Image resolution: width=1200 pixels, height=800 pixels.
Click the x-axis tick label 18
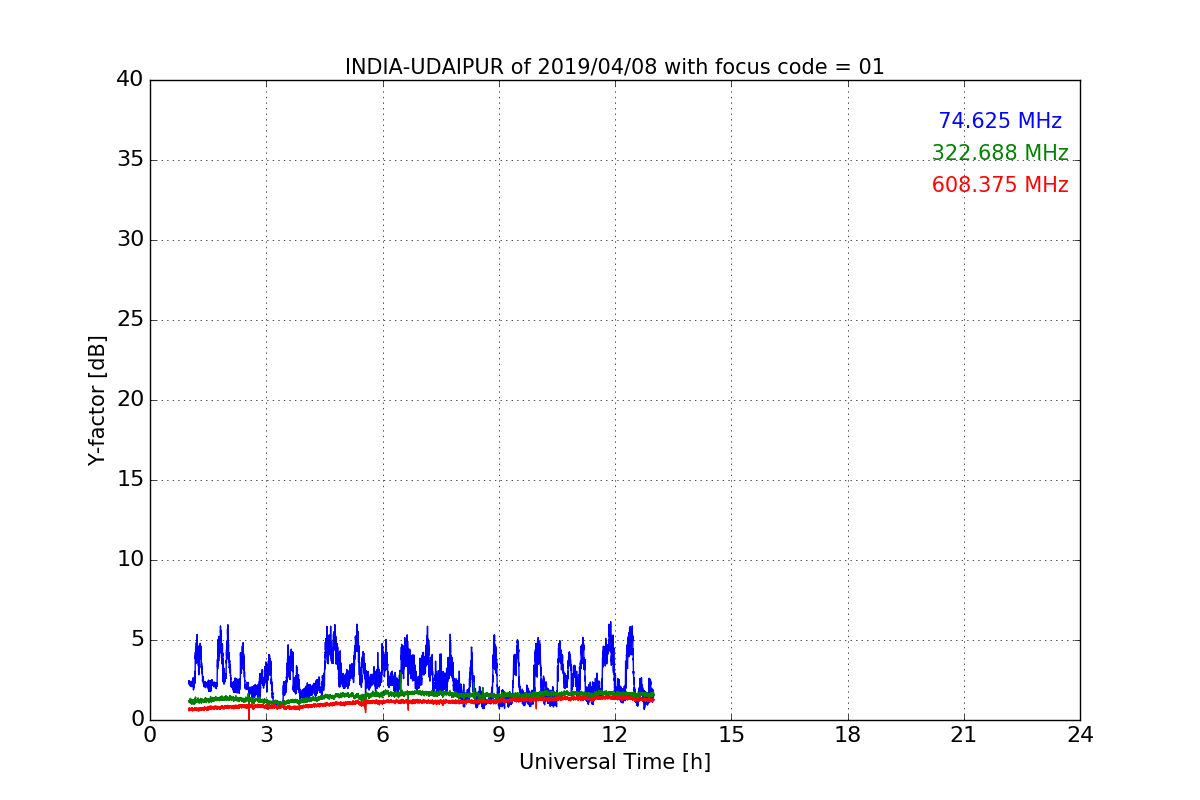click(x=848, y=734)
